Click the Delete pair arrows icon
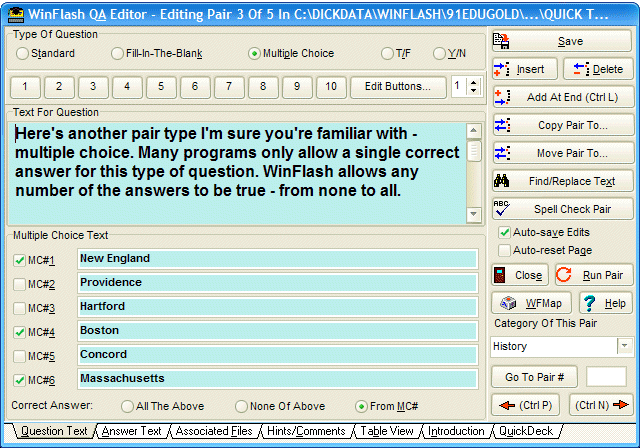640x448 pixels. pyautogui.click(x=581, y=69)
